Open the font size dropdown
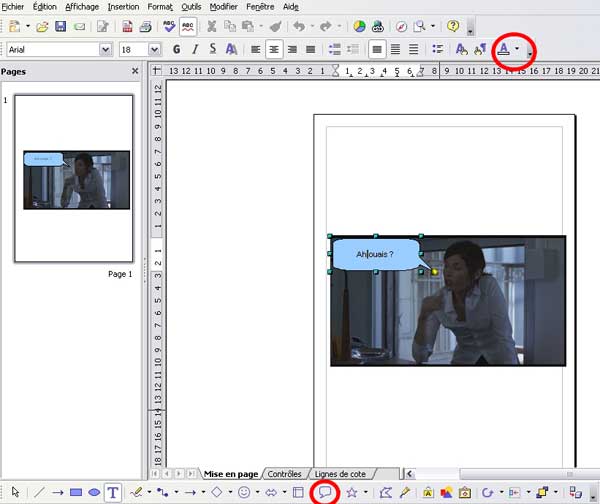This screenshot has height=504, width=600. pos(154,49)
